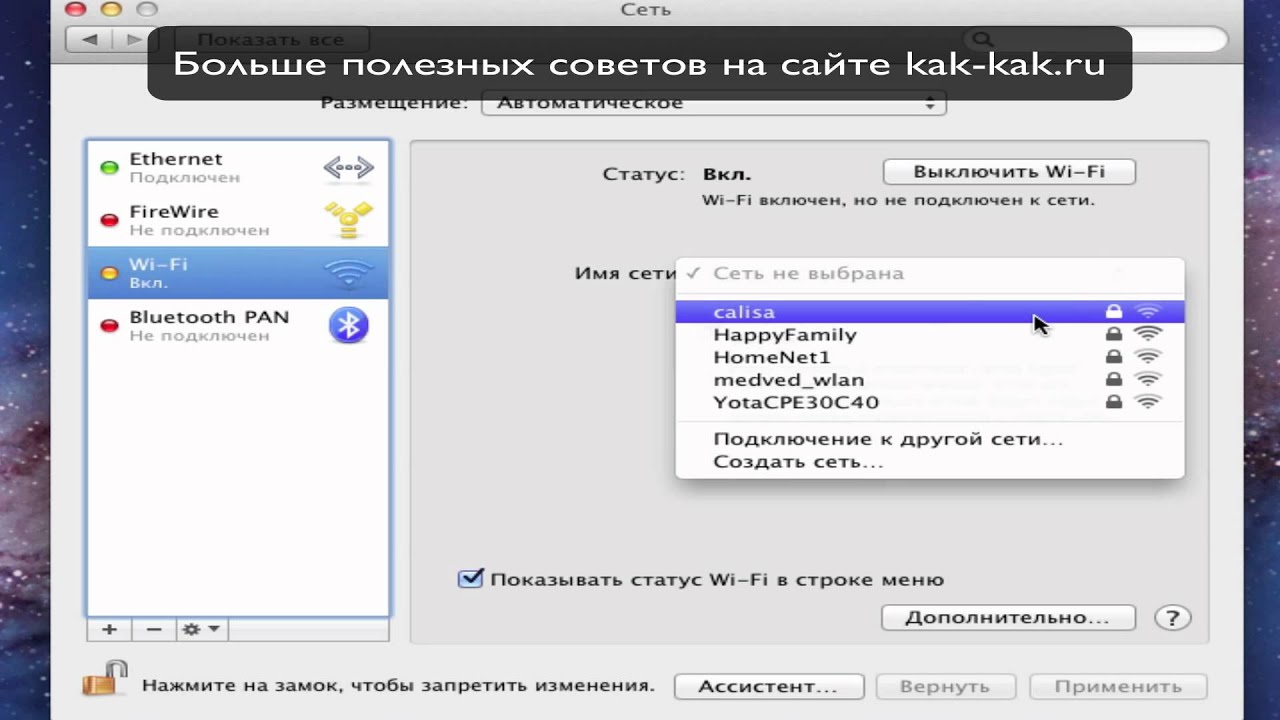The image size is (1280, 720).
Task: Select the calisa network from list
Action: [x=744, y=312]
